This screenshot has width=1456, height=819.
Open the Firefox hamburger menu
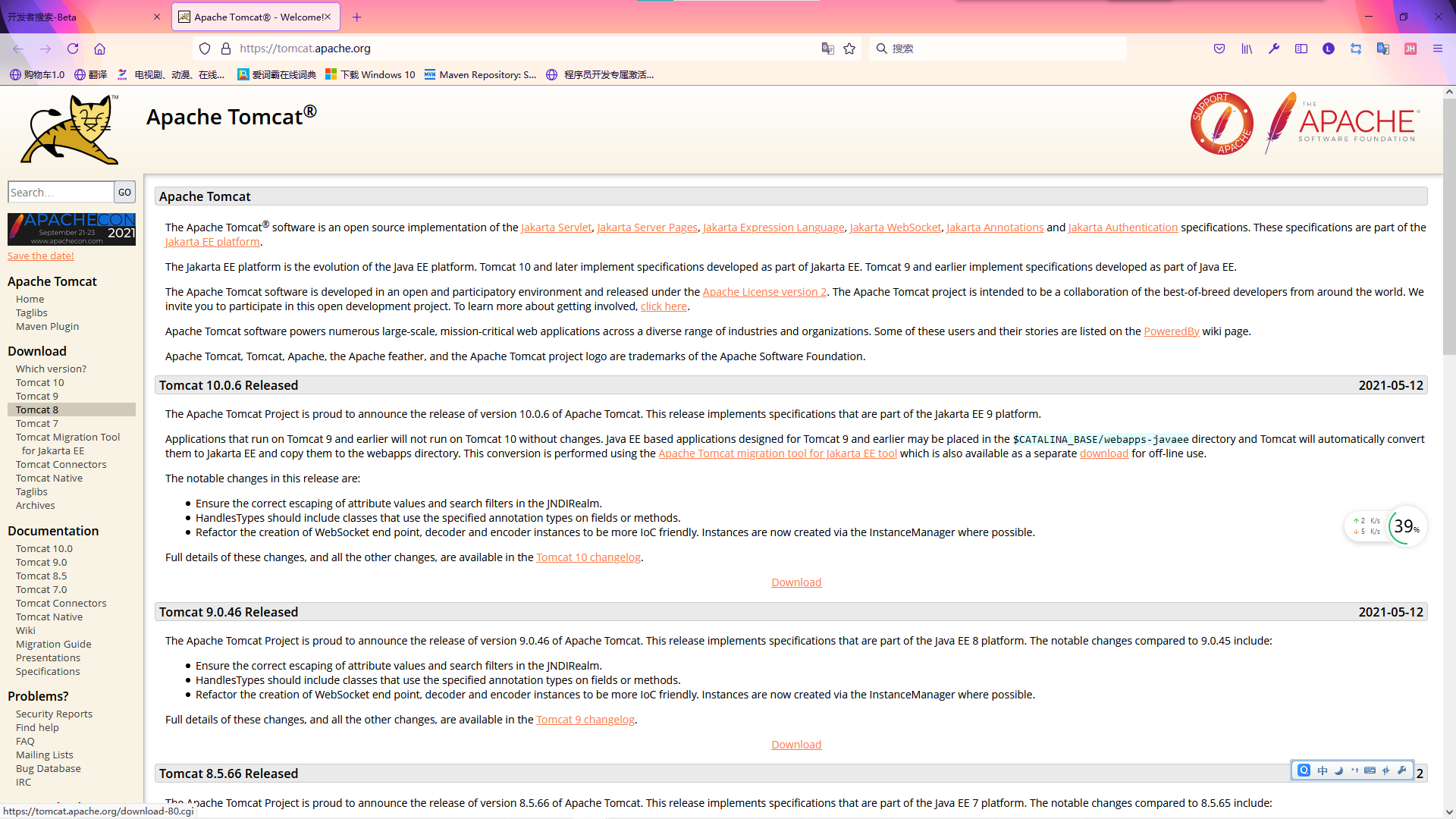[x=1437, y=49]
